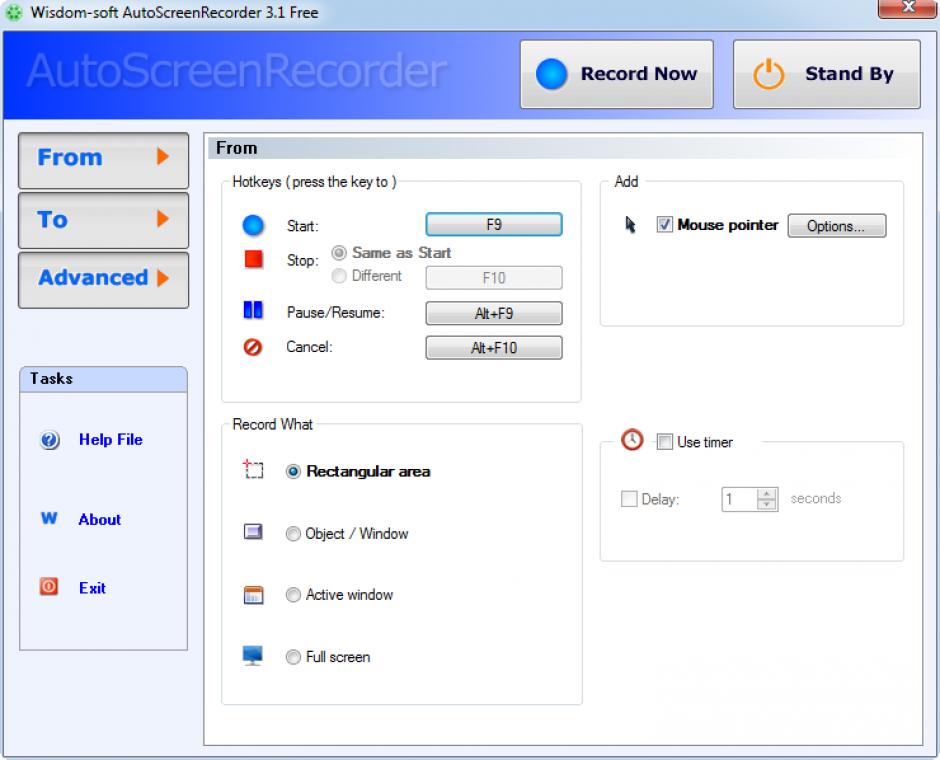The image size is (940, 760).
Task: Select the Different stop hotkey radio button
Action: pyautogui.click(x=339, y=276)
